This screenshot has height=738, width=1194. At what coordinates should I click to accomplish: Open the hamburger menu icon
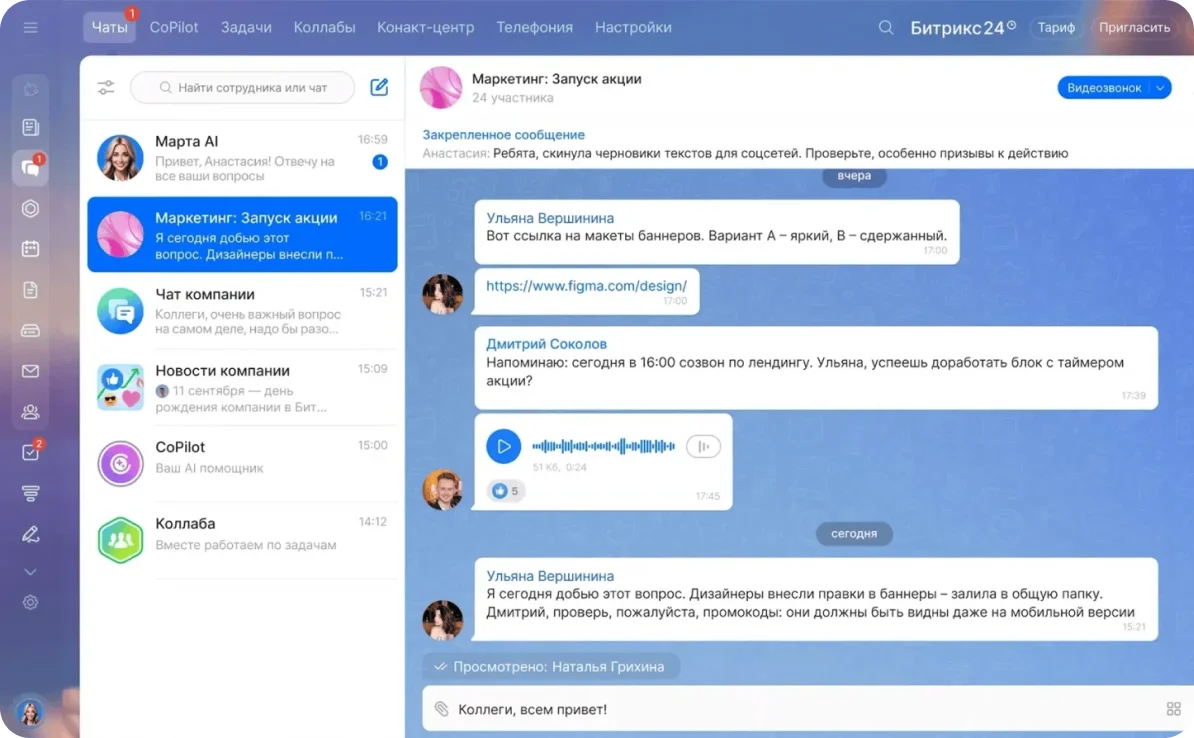pos(30,27)
